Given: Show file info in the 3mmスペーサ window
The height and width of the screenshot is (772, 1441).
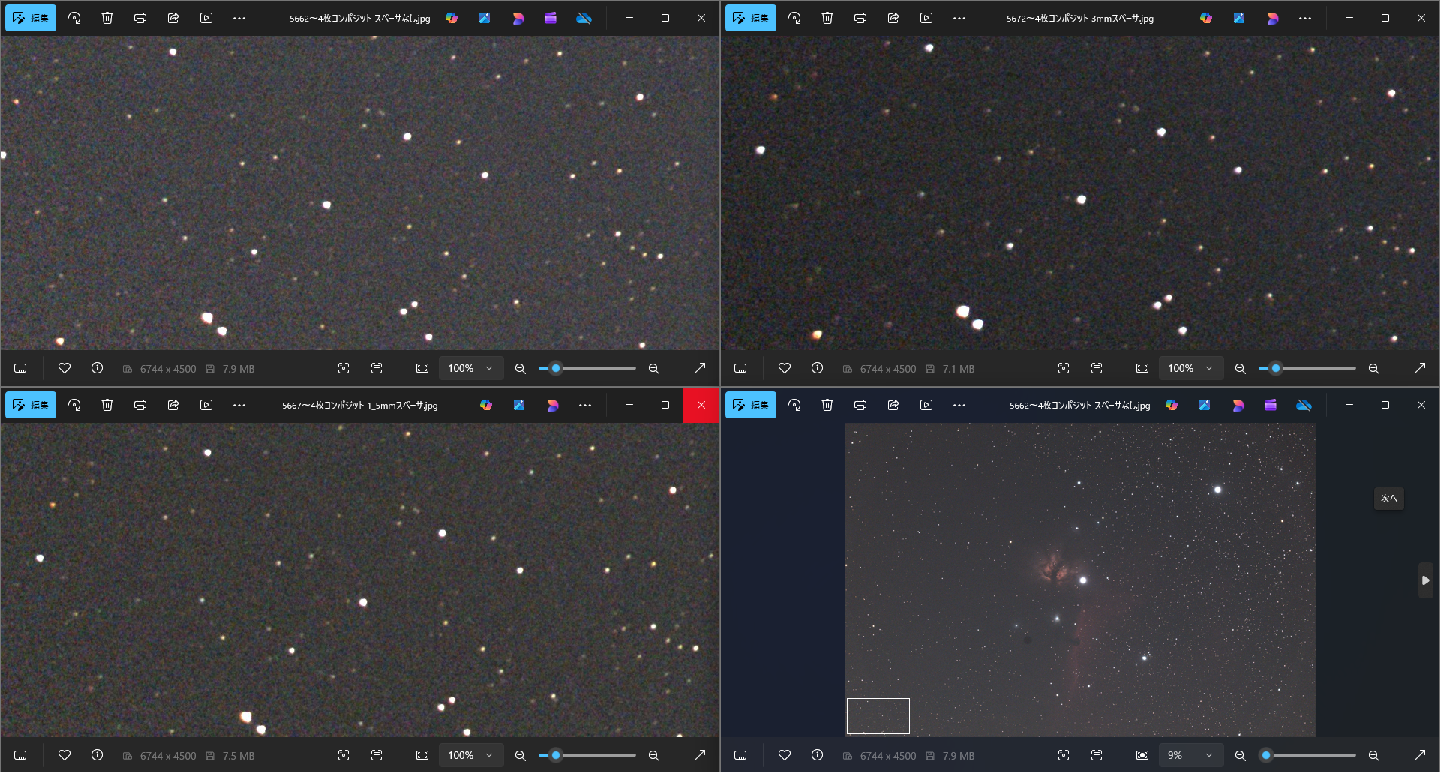Looking at the screenshot, I should tap(817, 368).
